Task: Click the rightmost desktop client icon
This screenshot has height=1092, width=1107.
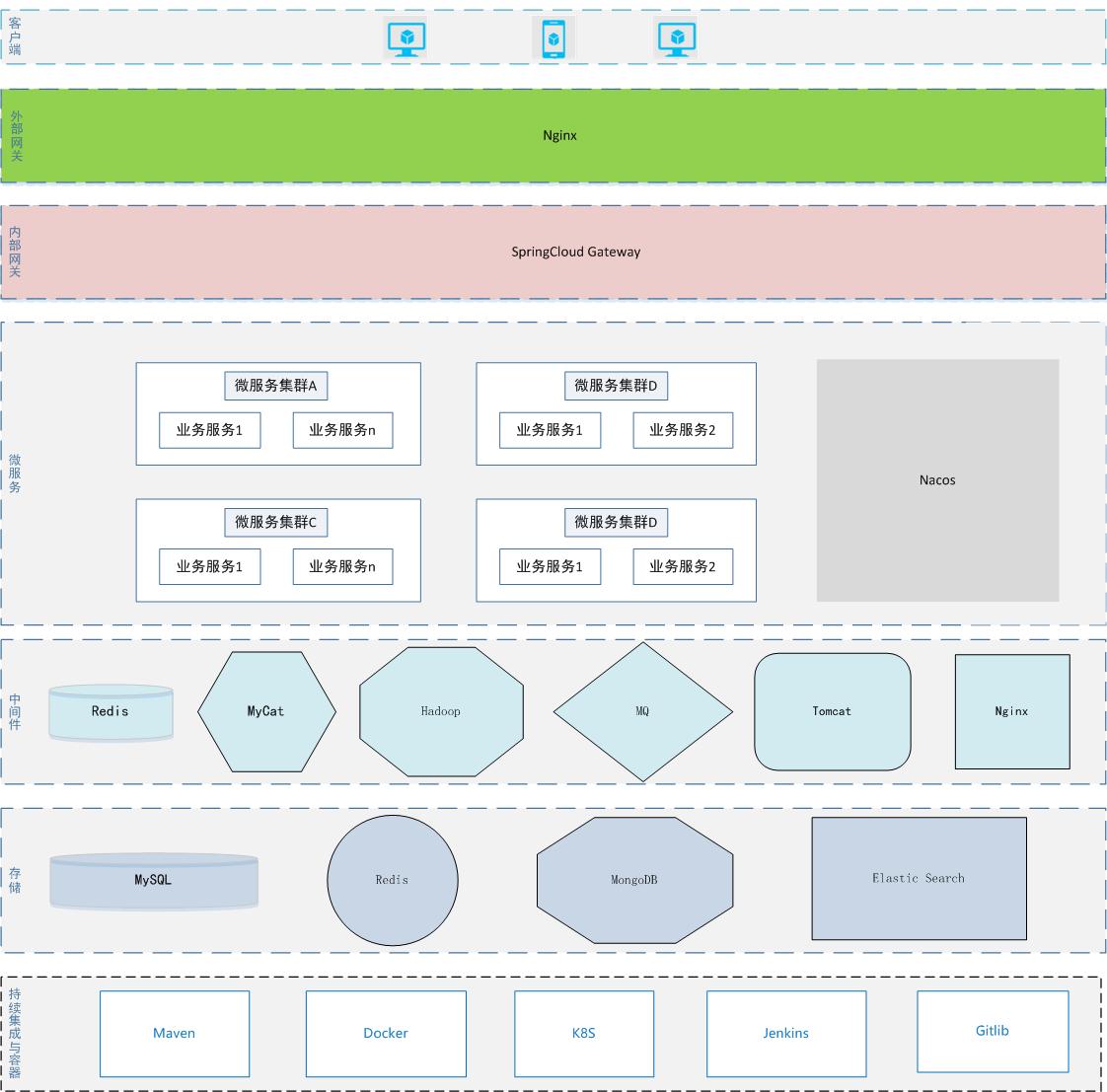Action: coord(679,37)
